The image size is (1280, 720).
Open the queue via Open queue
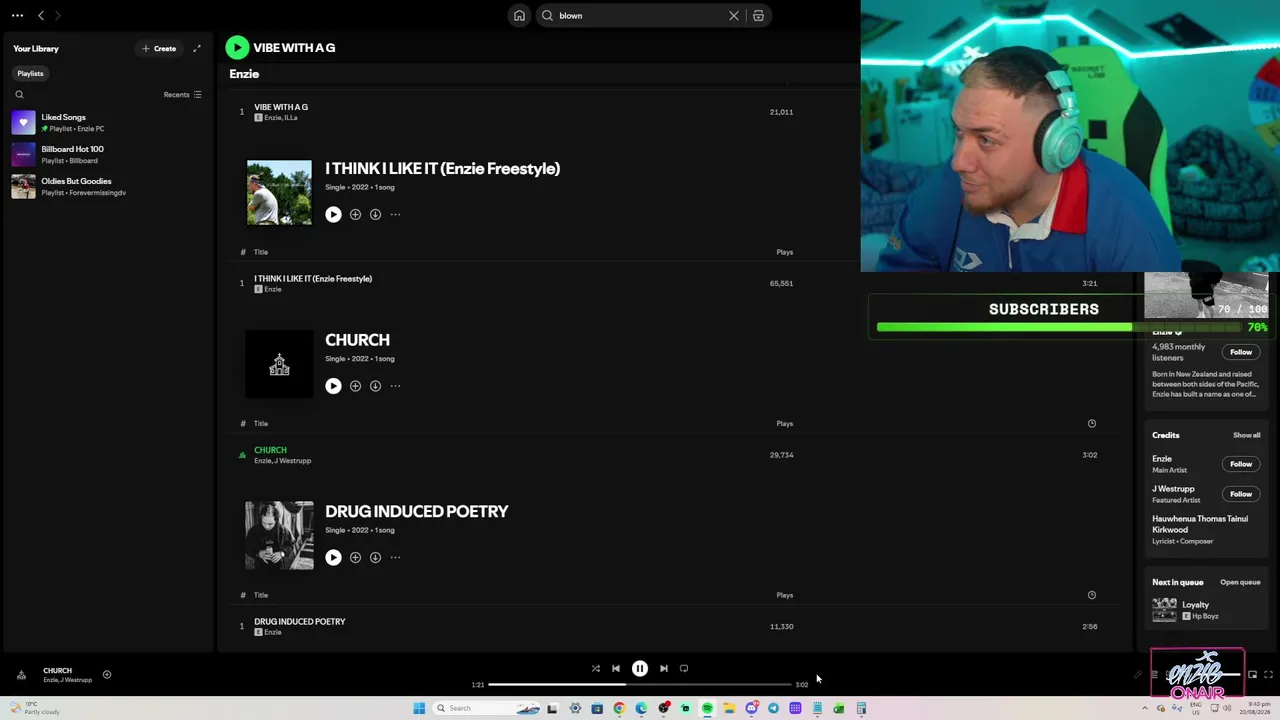1240,582
